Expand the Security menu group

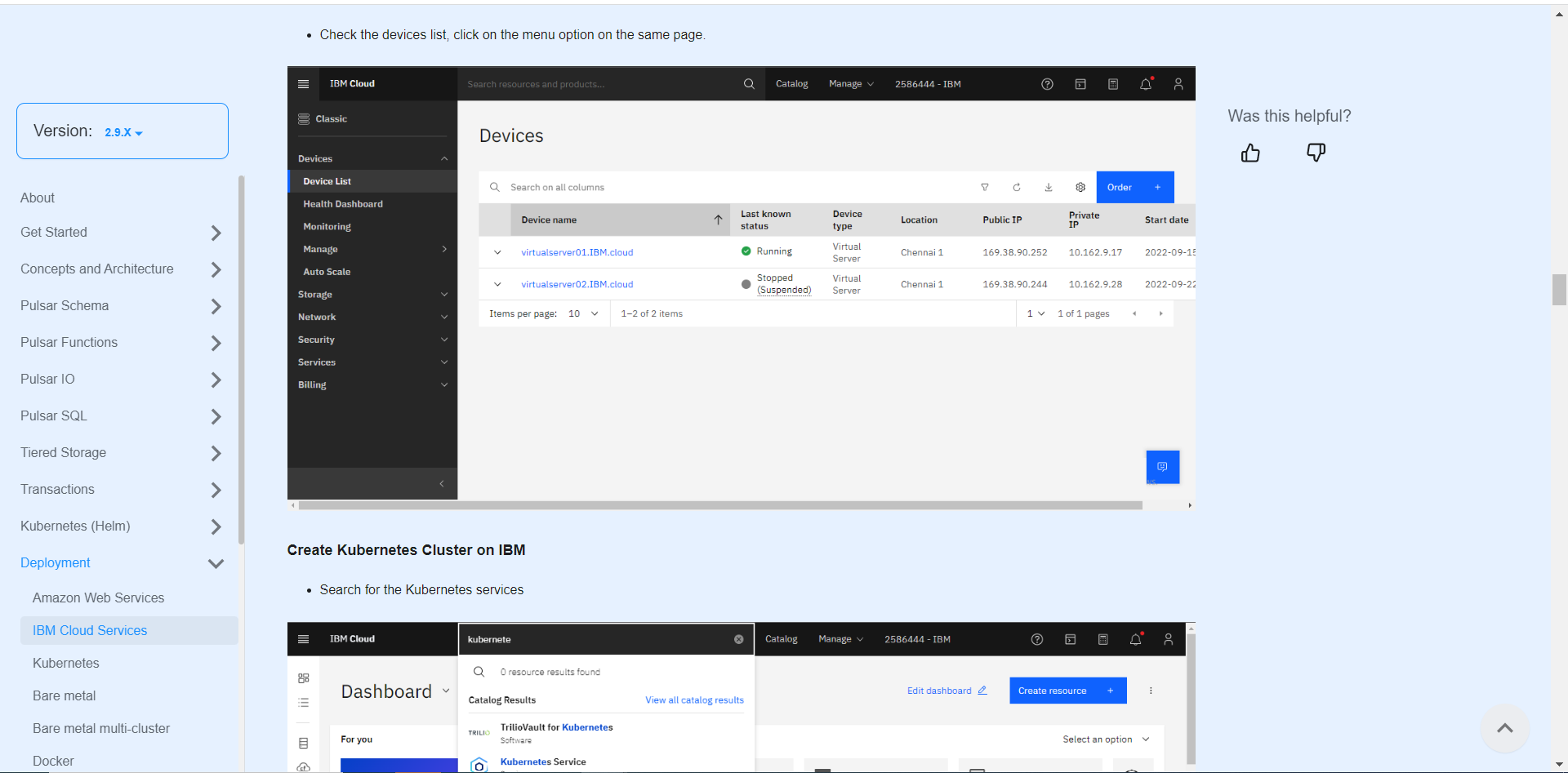point(372,340)
